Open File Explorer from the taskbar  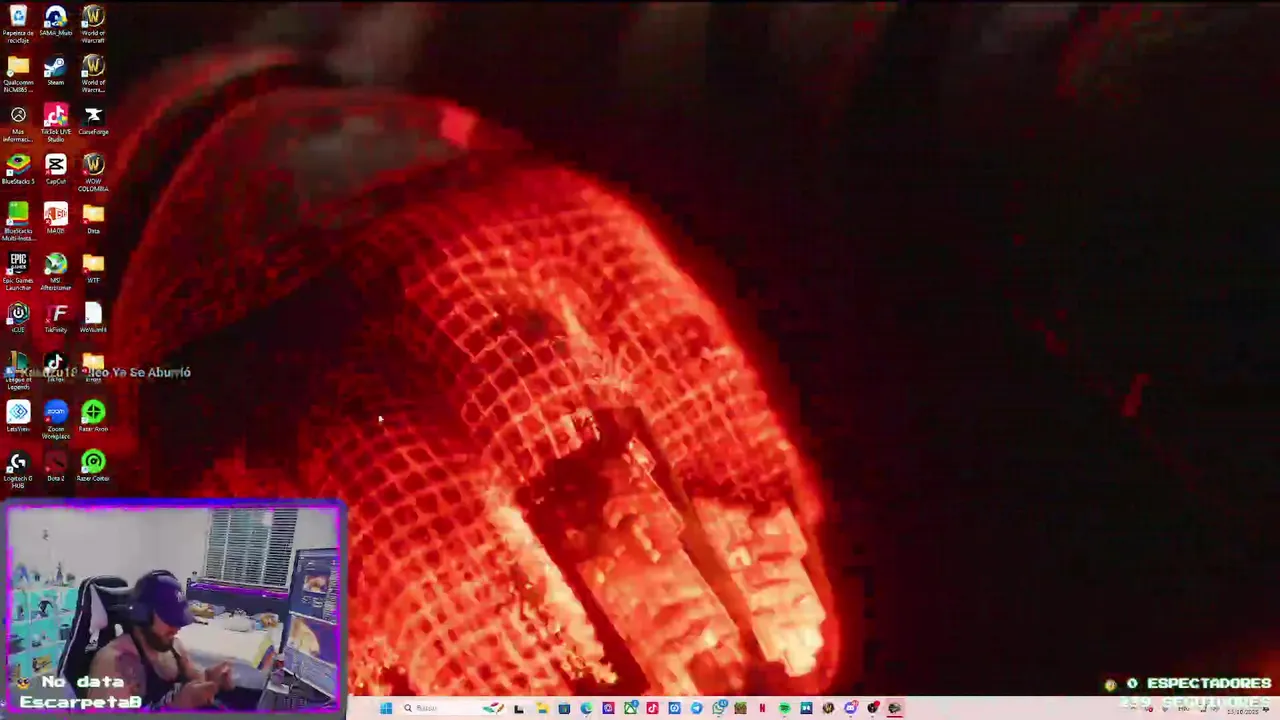pos(542,708)
